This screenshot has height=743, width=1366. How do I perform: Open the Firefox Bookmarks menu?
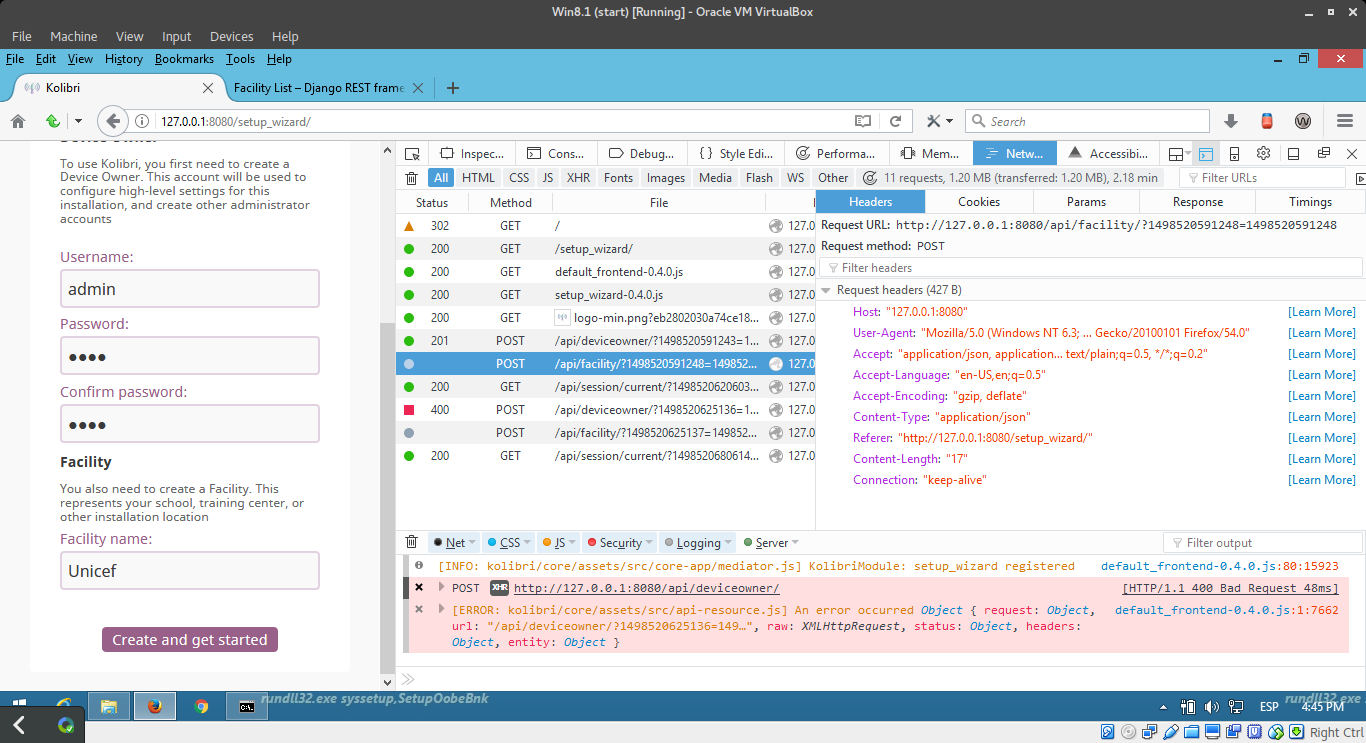click(184, 59)
